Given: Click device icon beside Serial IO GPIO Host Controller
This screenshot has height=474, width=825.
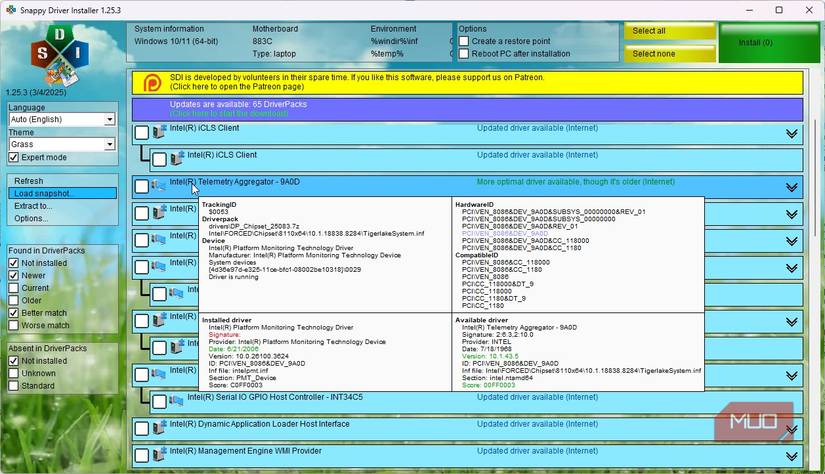Looking at the screenshot, I should point(176,400).
